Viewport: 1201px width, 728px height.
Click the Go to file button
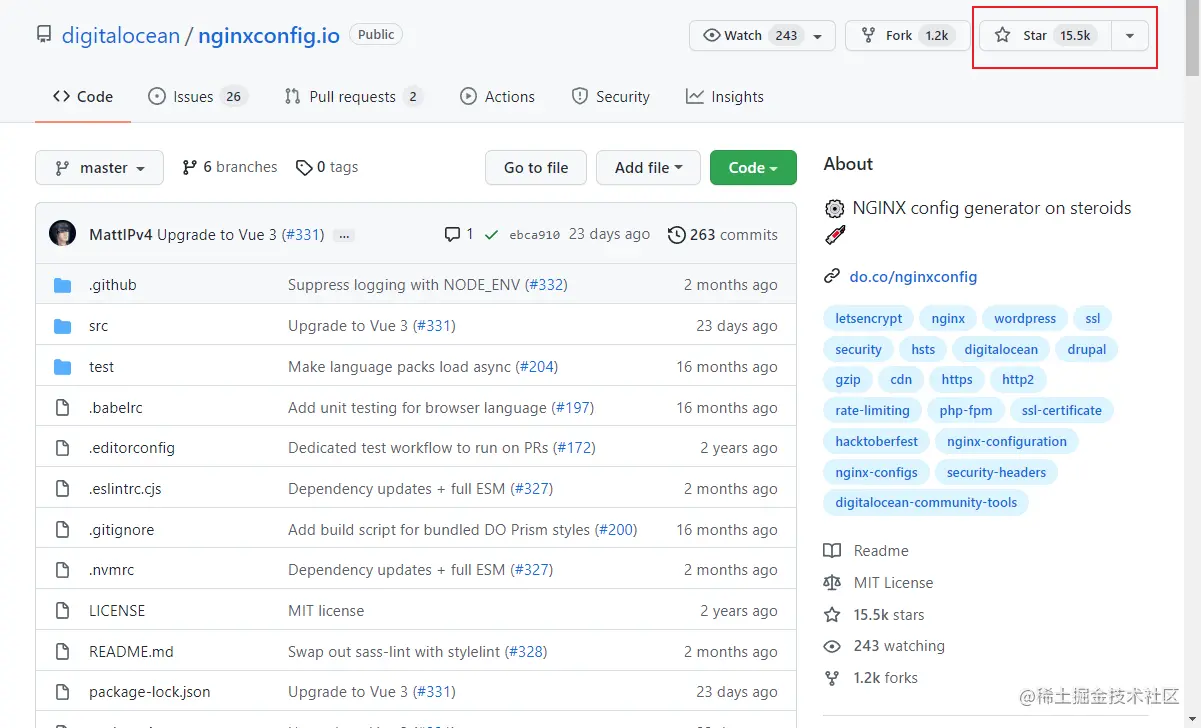536,168
